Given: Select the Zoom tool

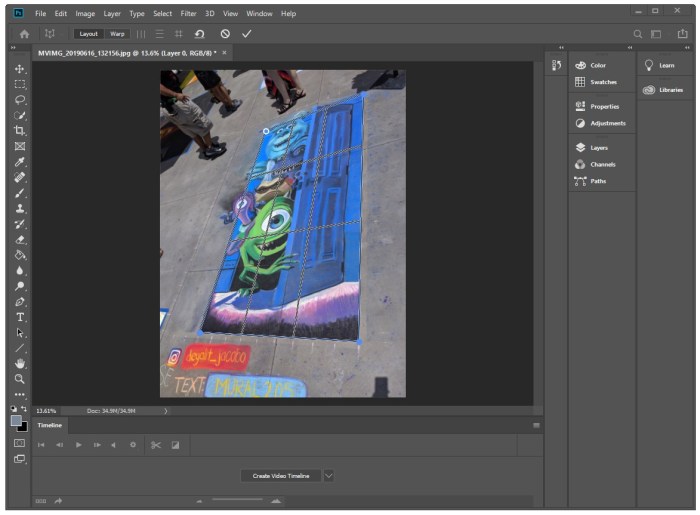Looking at the screenshot, I should pos(20,379).
